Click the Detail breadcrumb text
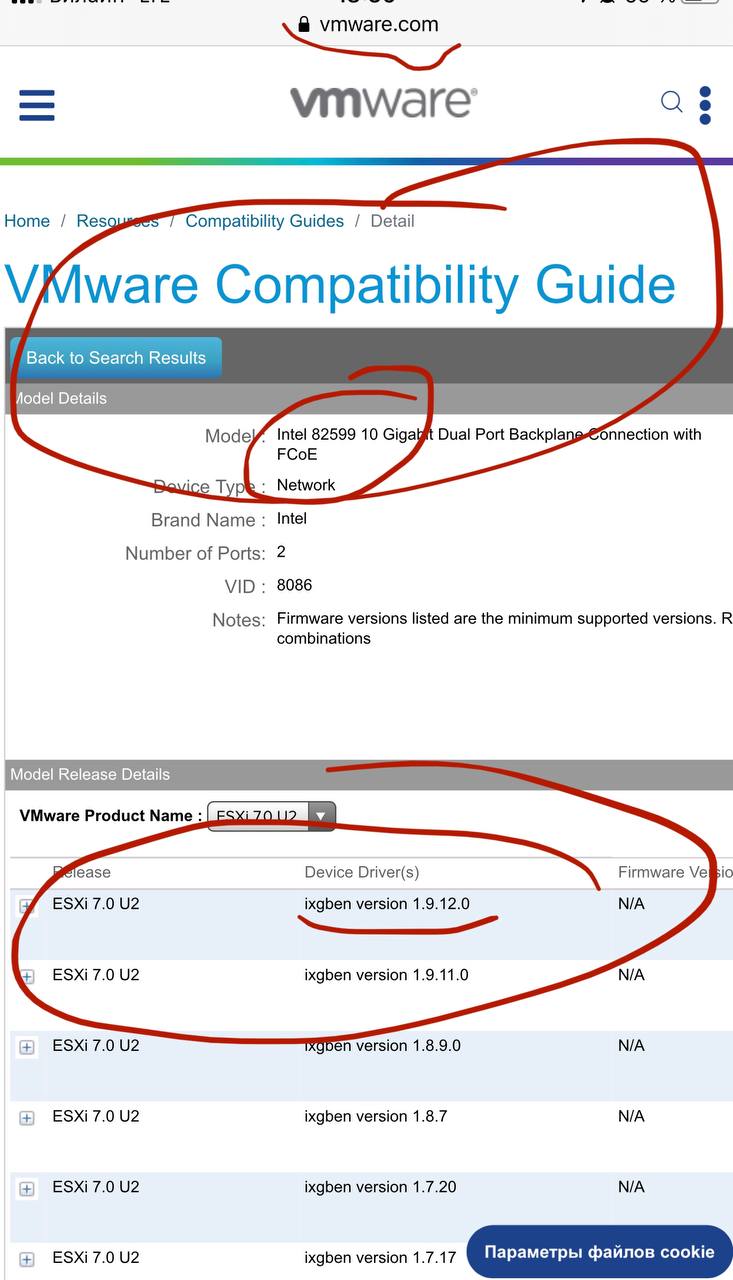 (392, 221)
